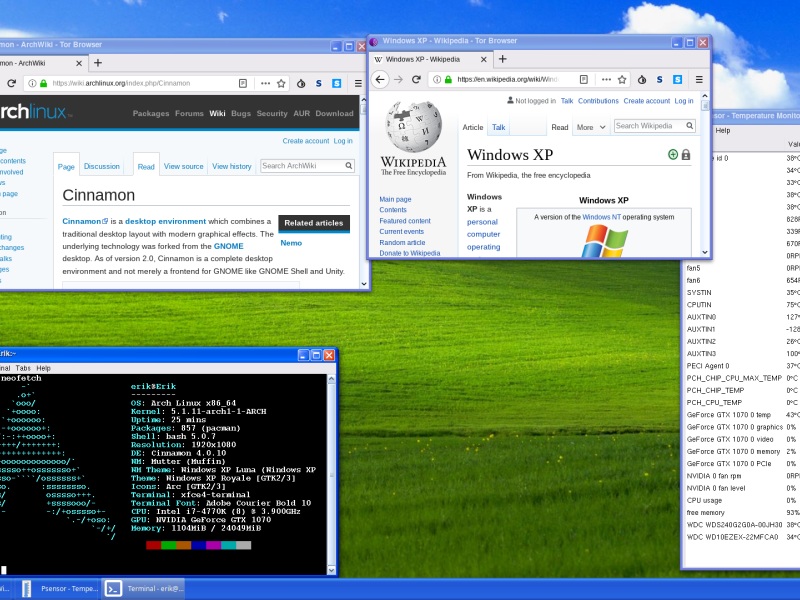This screenshot has width=800, height=600.
Task: Open View history tab on ArchWiki
Action: click(232, 166)
